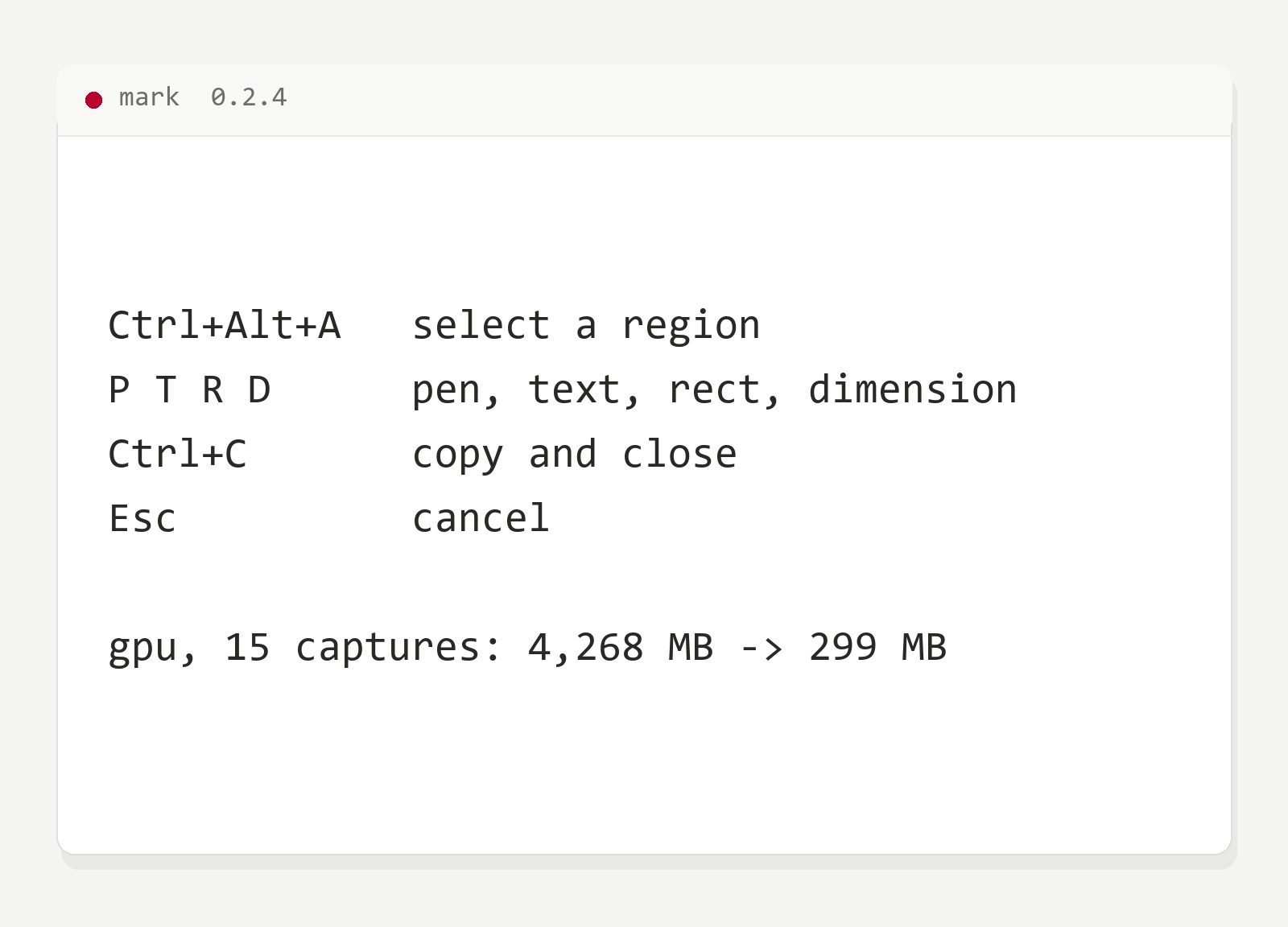Click the word "pen," in tools list

(x=456, y=391)
